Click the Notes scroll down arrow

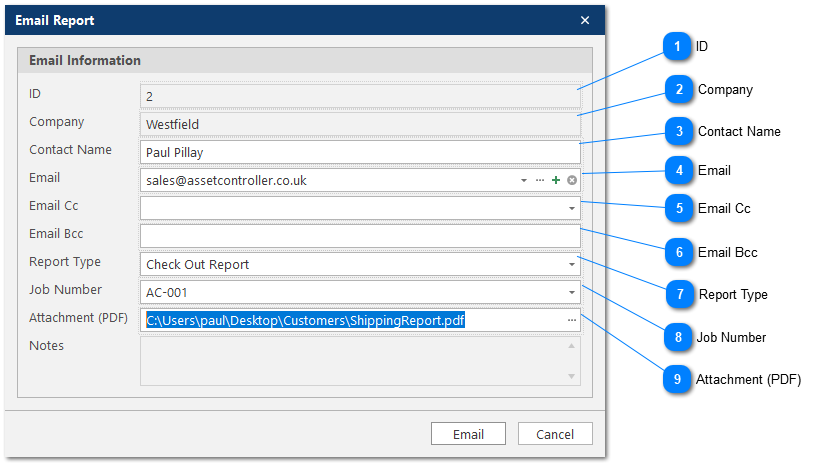[572, 376]
